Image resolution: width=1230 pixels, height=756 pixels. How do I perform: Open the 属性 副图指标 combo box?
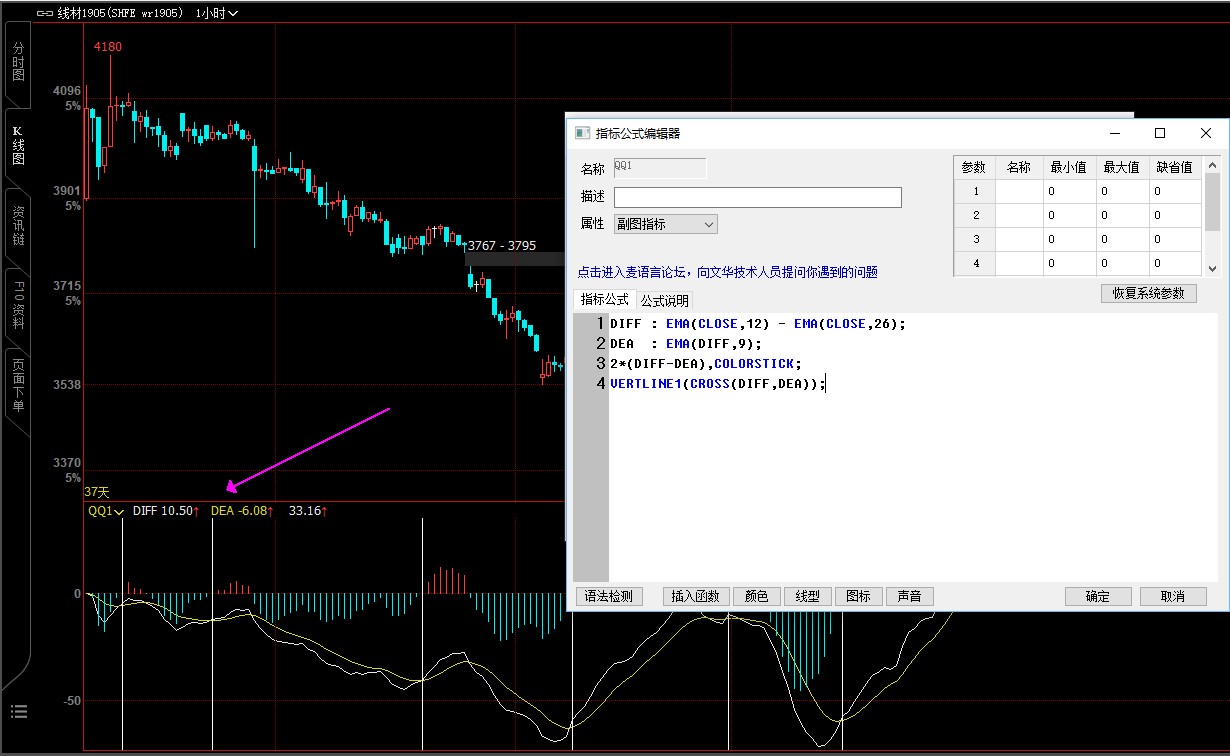pyautogui.click(x=665, y=224)
